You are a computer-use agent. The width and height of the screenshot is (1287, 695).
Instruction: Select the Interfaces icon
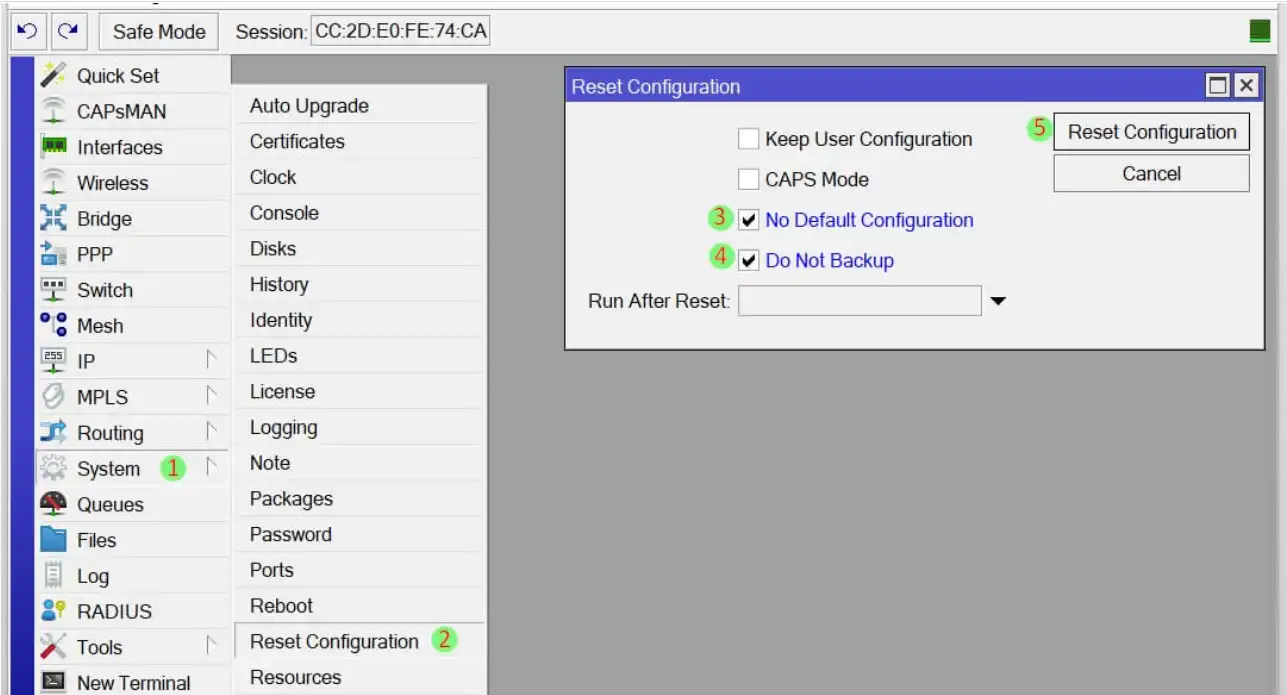point(53,147)
